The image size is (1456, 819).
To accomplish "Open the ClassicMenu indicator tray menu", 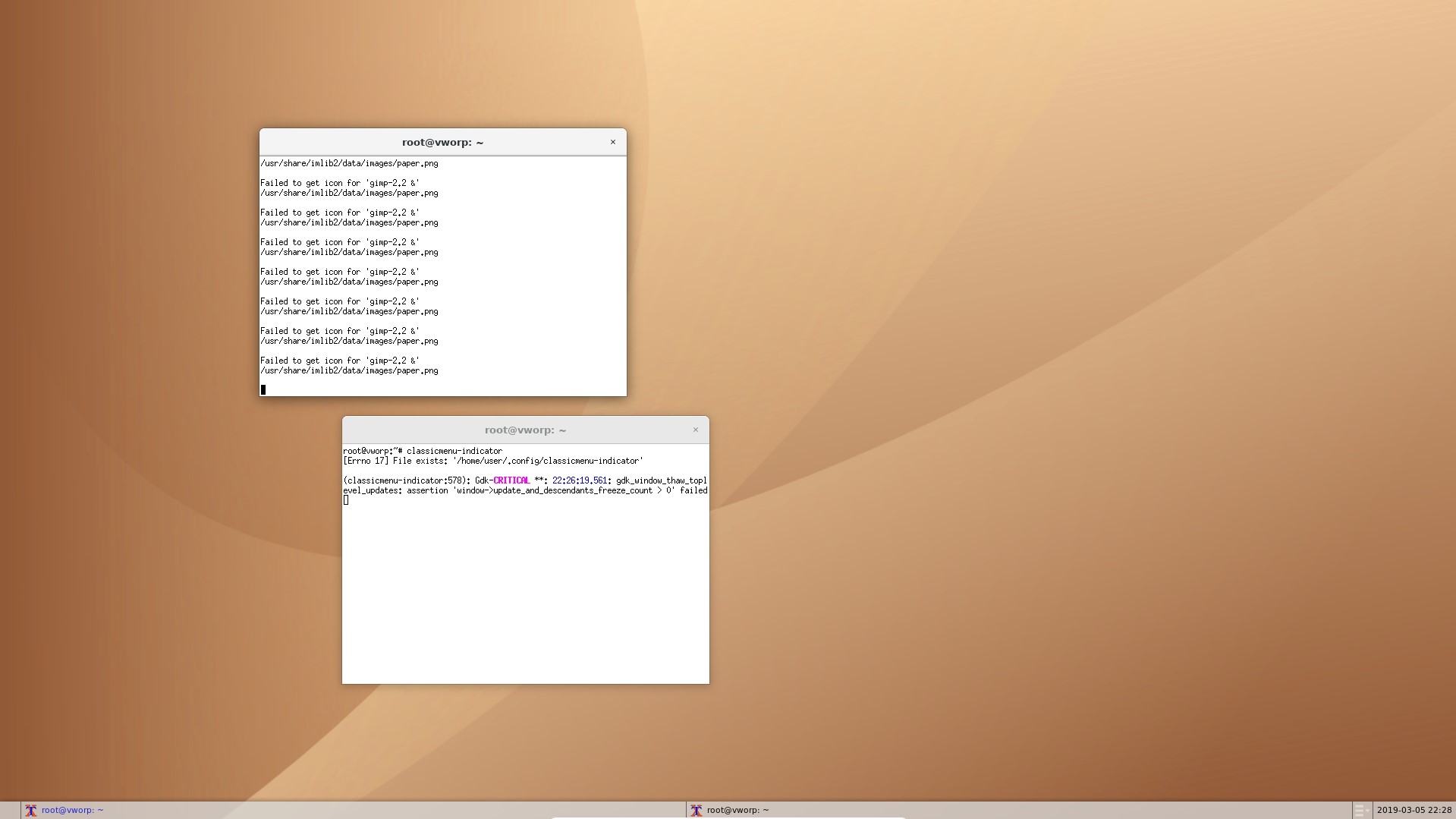I will click(x=1361, y=810).
